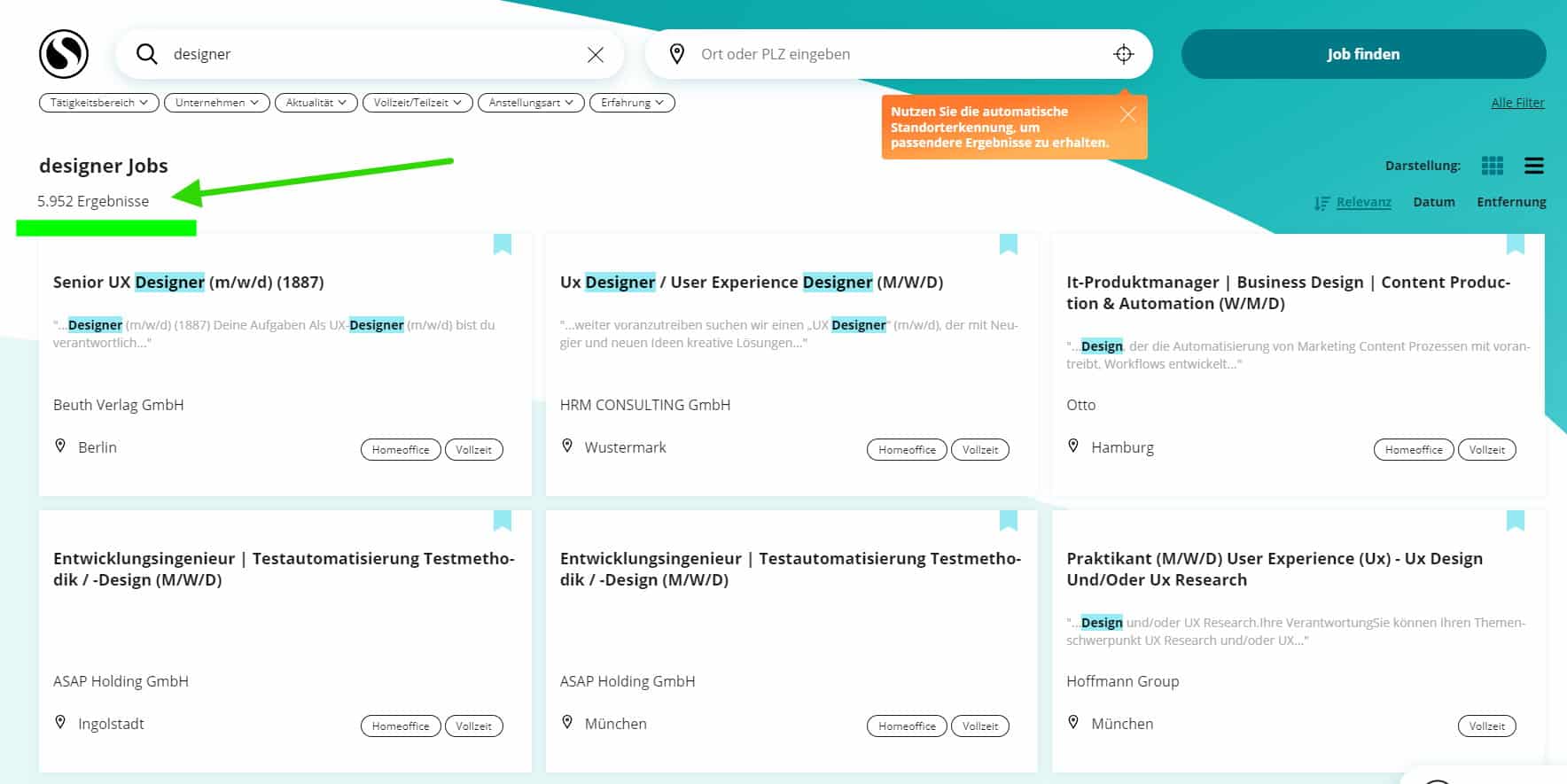Bookmark the Hoffmann Group Praktikant job
This screenshot has height=784, width=1567.
1516,521
